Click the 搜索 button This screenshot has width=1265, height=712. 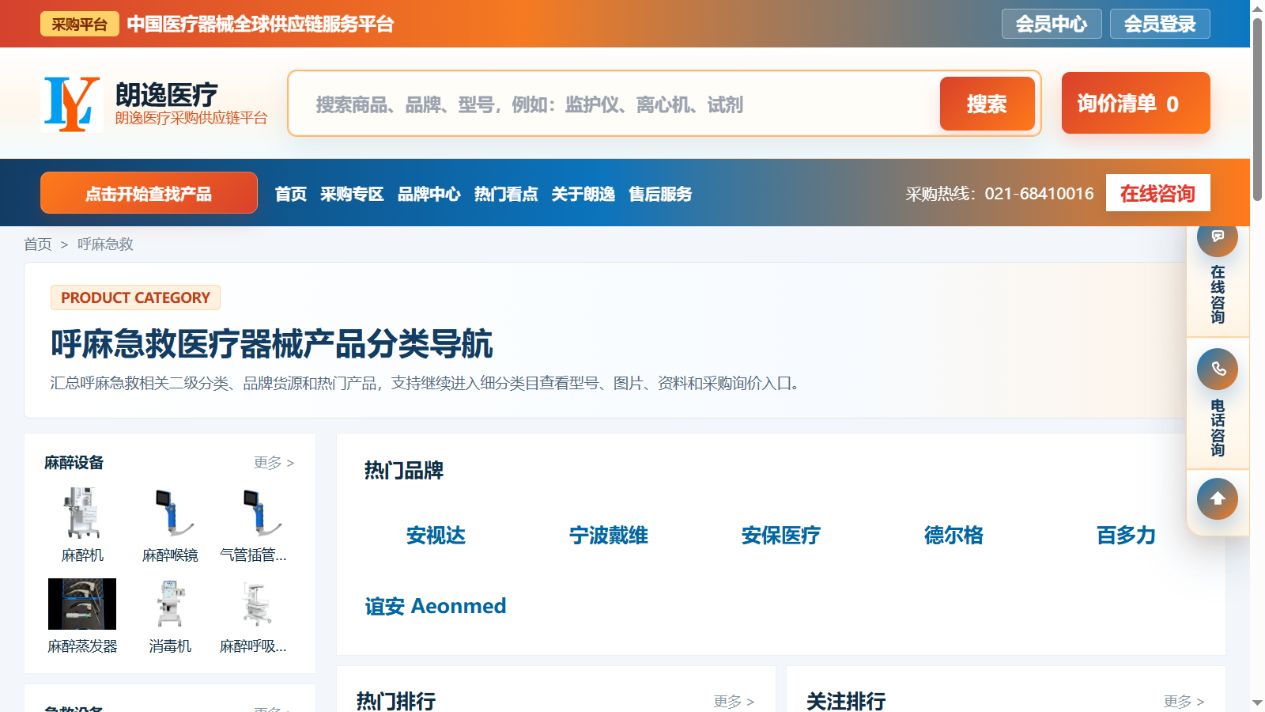(x=987, y=104)
